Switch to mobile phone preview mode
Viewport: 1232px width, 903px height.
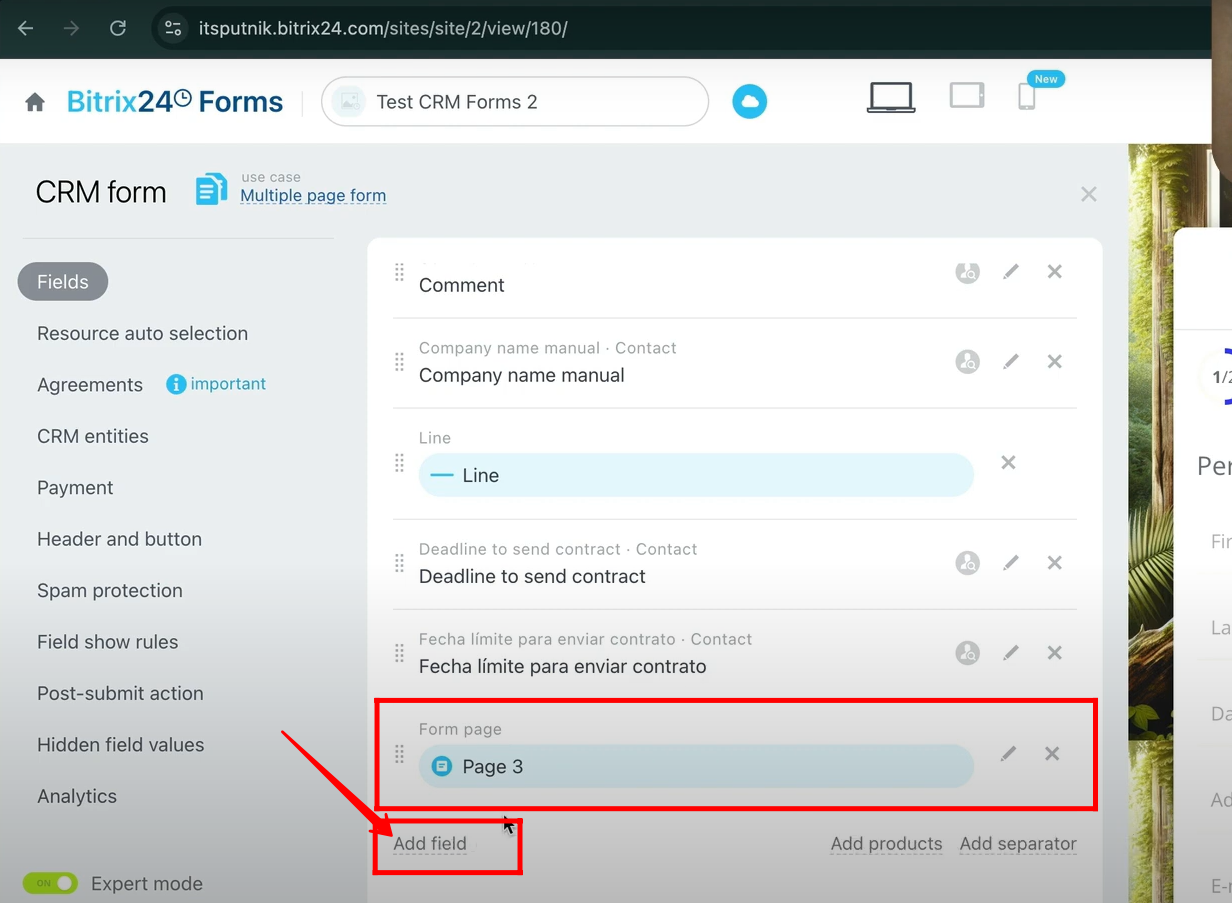click(1026, 96)
